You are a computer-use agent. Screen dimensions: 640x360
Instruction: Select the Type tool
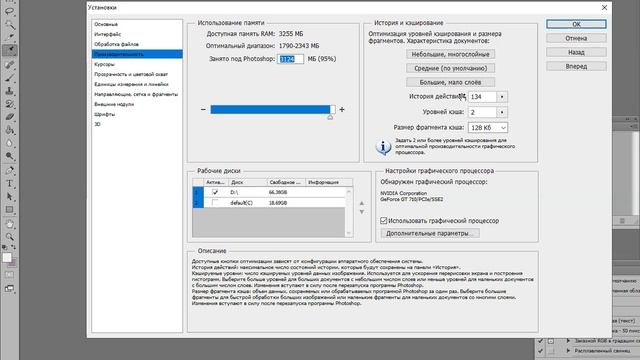pos(9,183)
